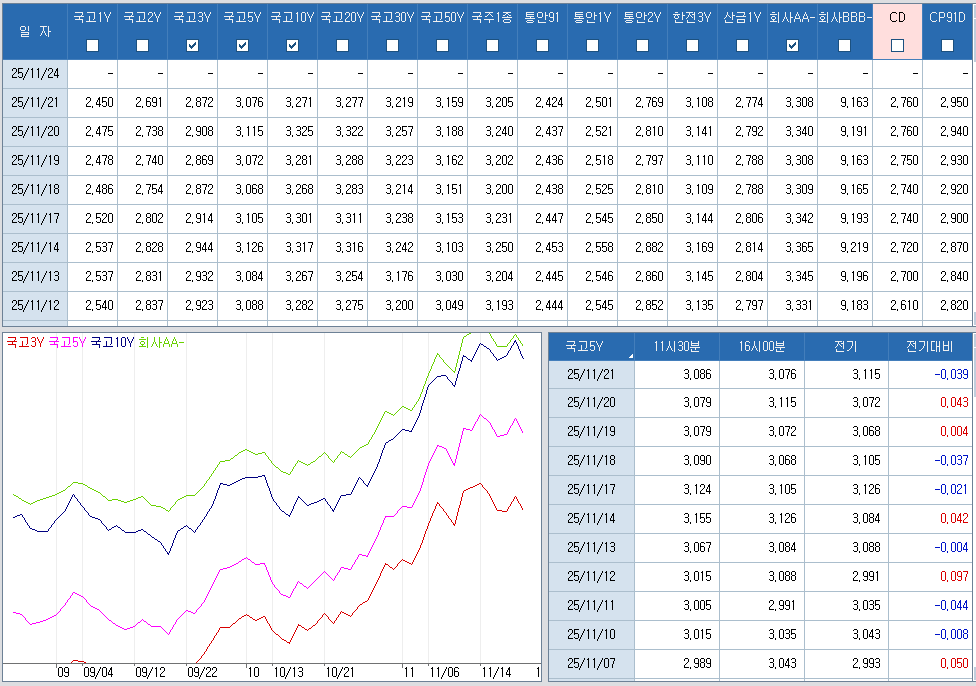This screenshot has height=686, width=976.
Task: Select the 전기대비 column header
Action: 930,346
